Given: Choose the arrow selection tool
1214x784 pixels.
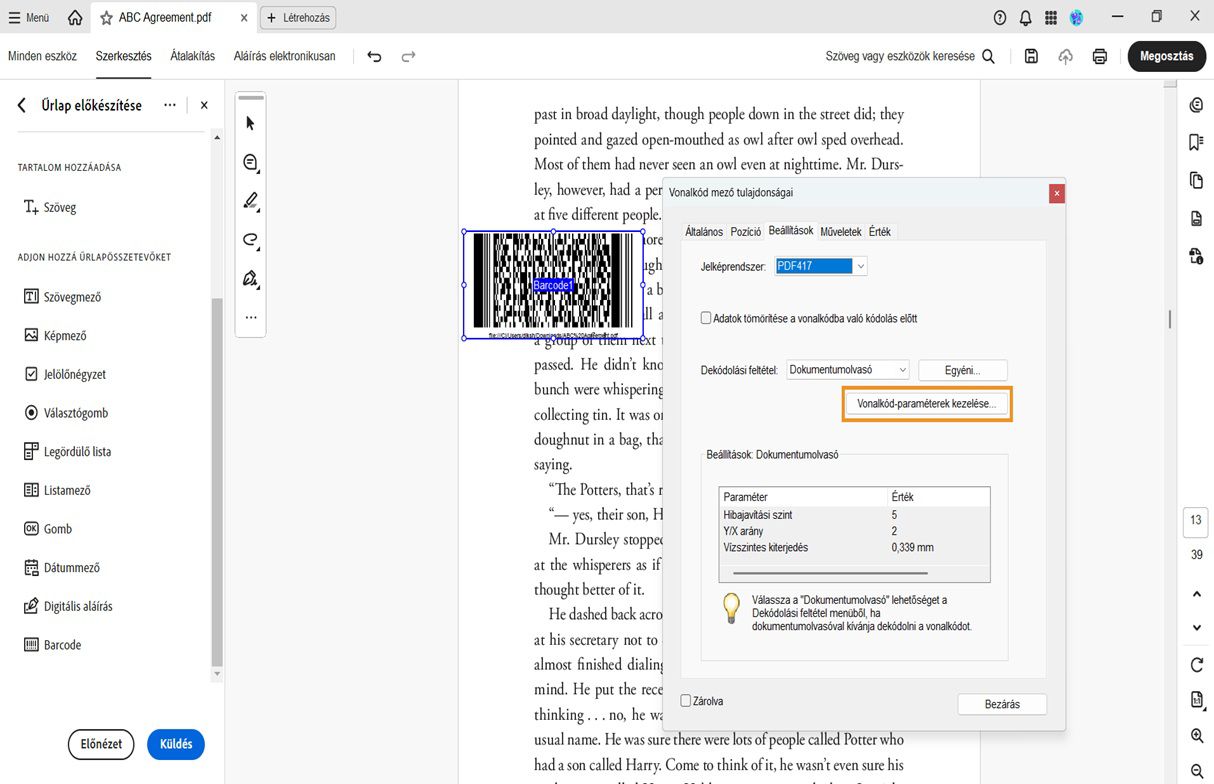Looking at the screenshot, I should 250,123.
